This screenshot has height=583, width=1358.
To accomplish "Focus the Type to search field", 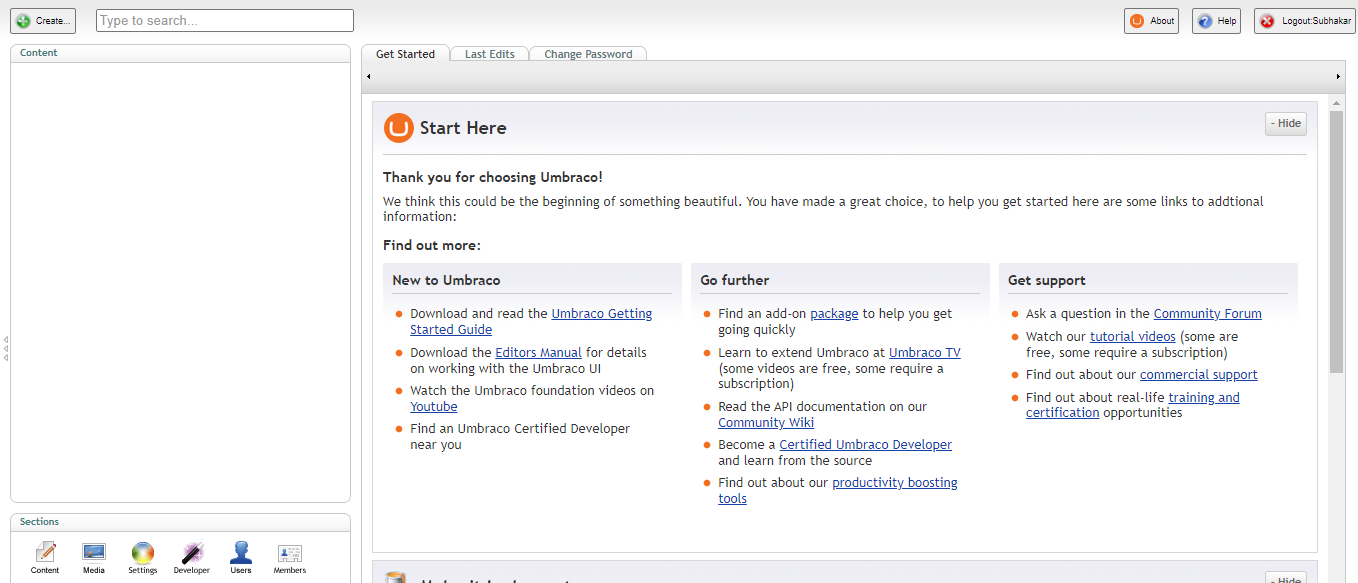I will point(225,20).
